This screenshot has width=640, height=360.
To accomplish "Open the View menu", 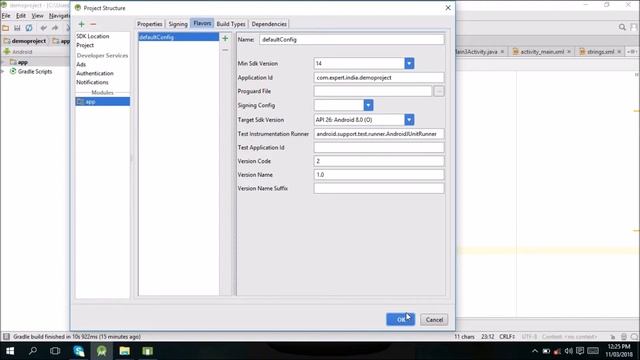I will point(38,16).
